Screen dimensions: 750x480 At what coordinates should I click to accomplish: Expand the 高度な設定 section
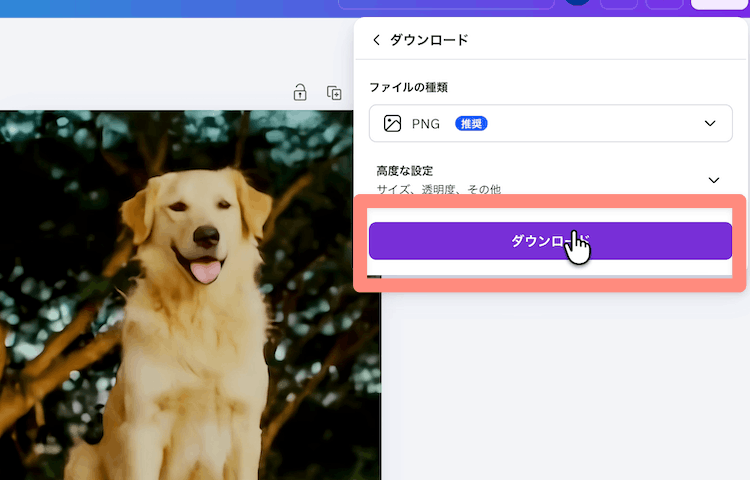point(551,180)
